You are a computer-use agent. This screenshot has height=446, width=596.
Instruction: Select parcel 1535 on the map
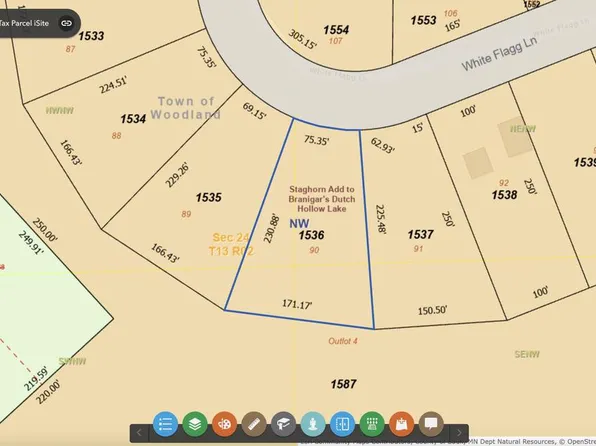209,198
